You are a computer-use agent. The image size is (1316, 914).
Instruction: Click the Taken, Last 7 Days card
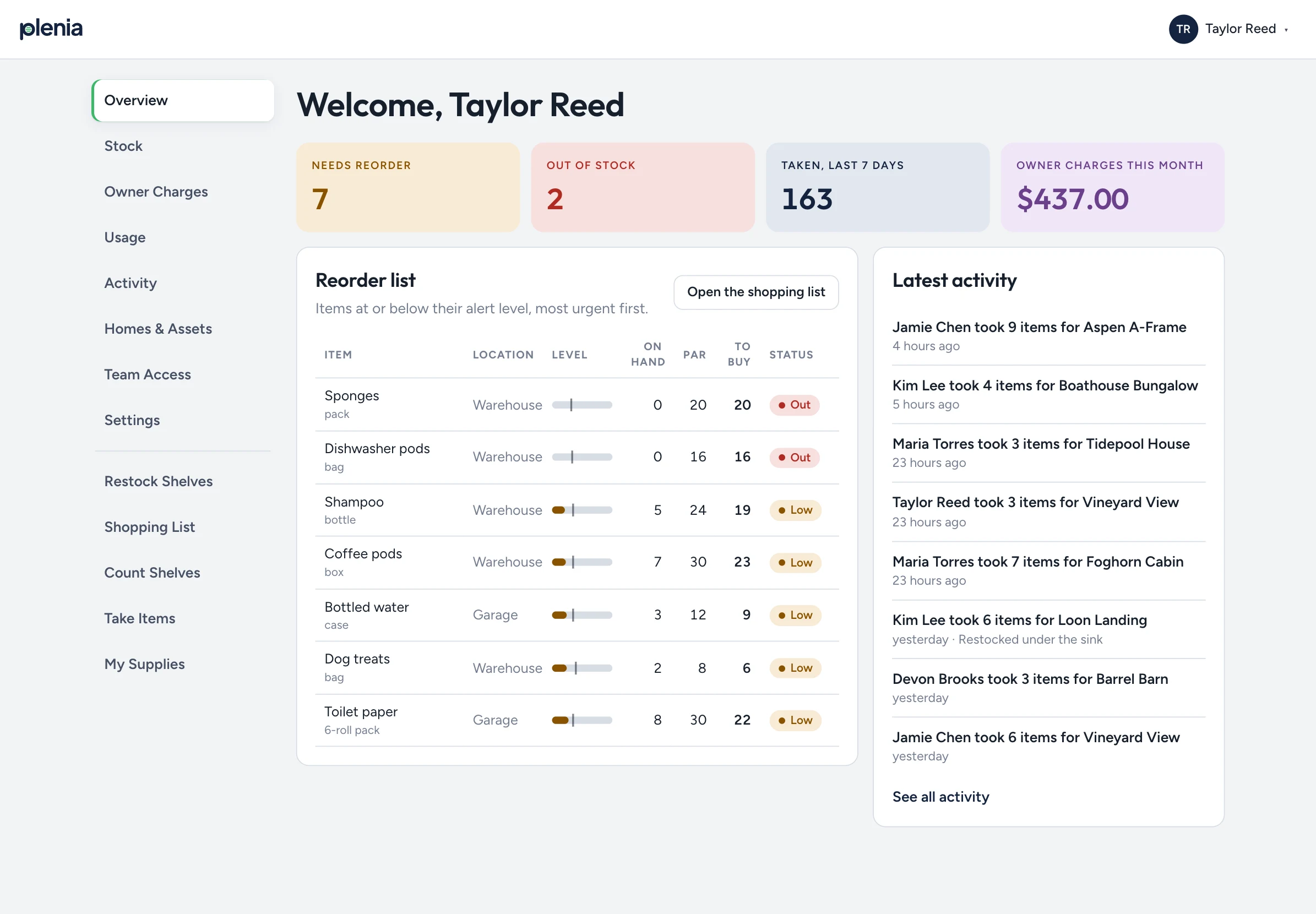[877, 187]
